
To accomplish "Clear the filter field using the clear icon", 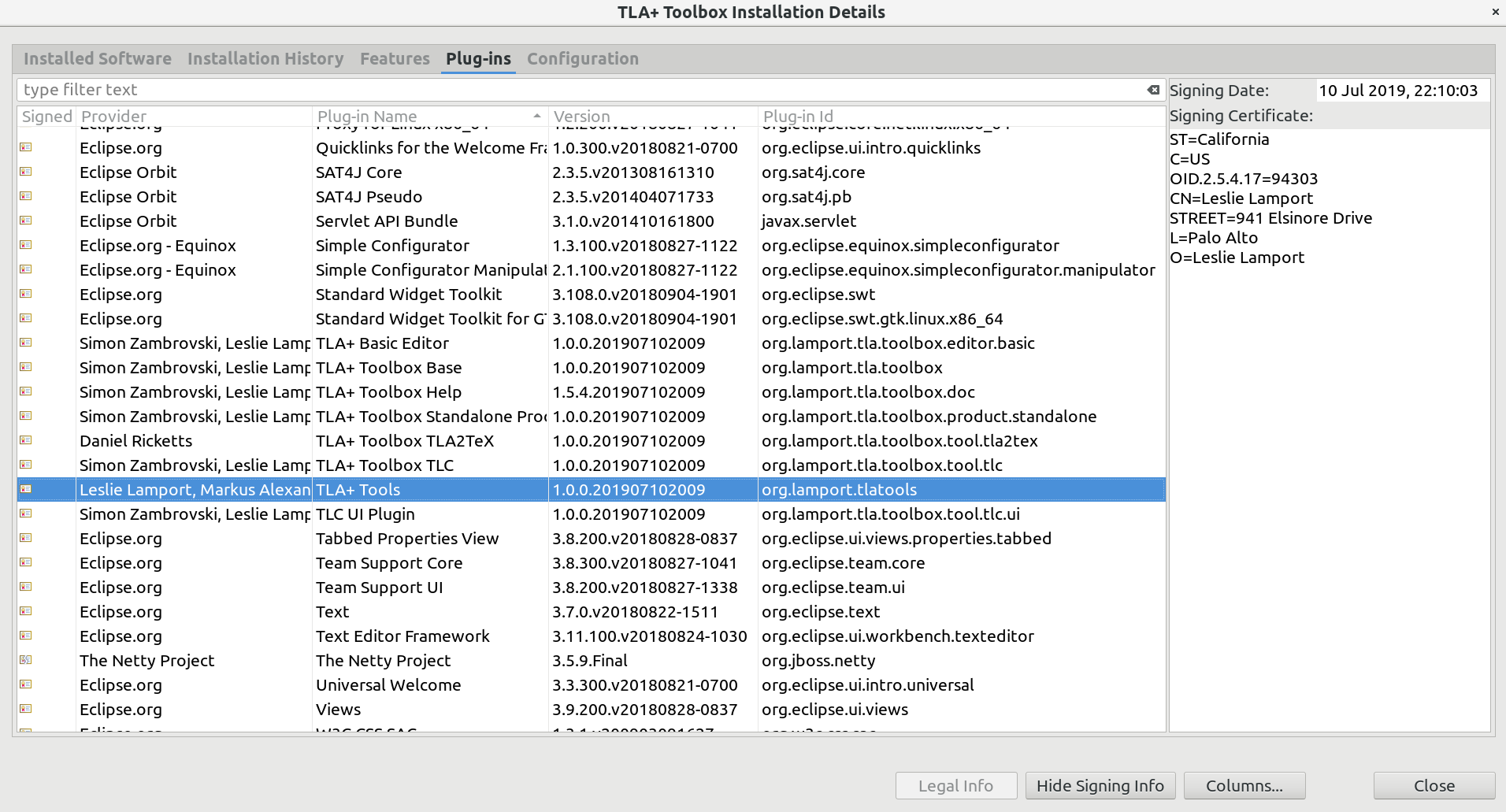I will 1152,89.
